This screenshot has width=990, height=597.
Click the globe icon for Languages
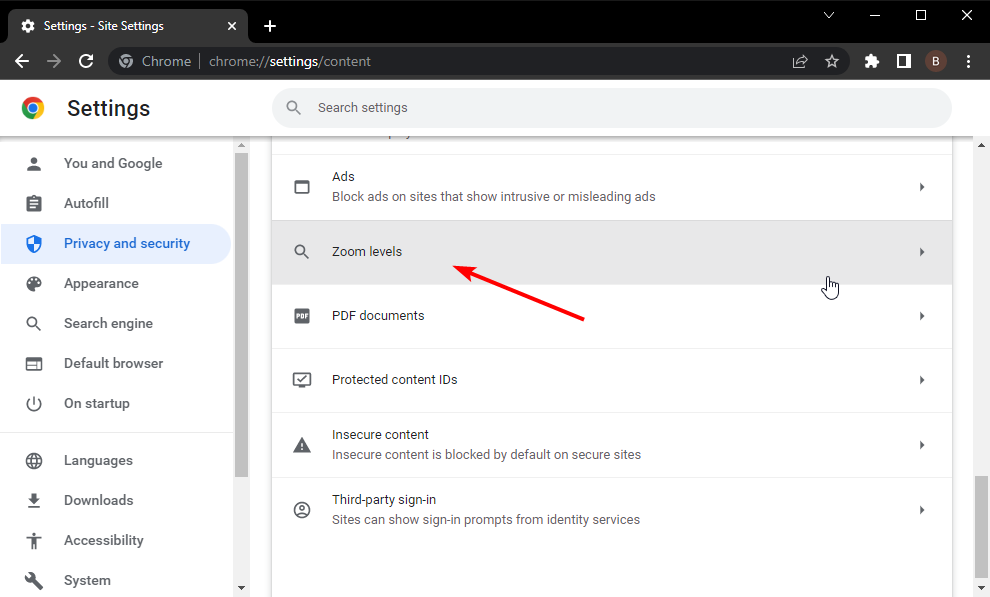click(34, 461)
